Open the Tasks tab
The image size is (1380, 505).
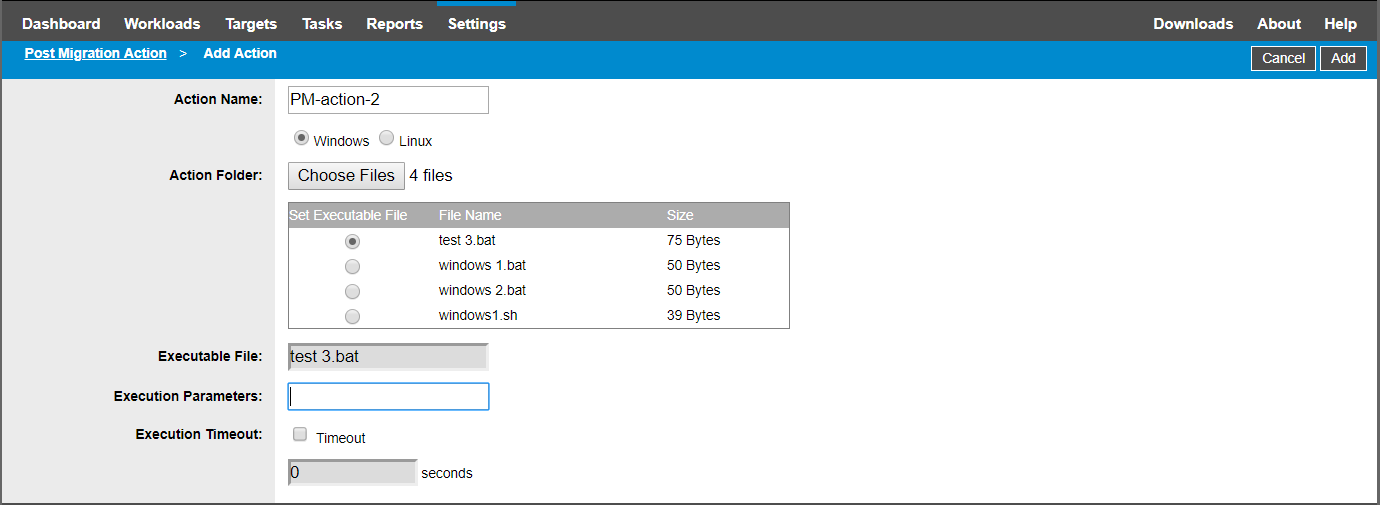321,24
